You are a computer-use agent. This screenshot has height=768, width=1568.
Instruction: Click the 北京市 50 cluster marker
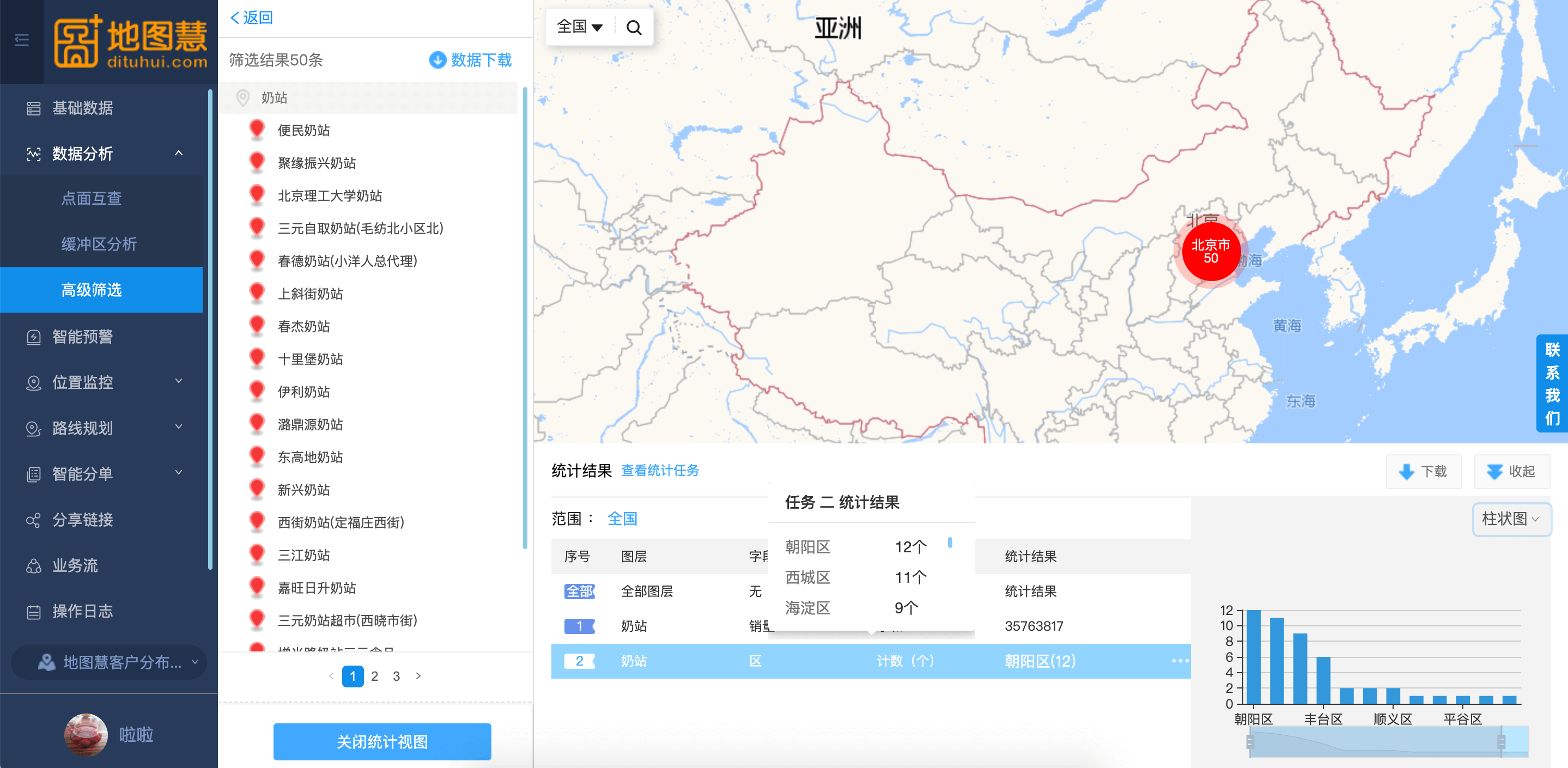[1211, 251]
